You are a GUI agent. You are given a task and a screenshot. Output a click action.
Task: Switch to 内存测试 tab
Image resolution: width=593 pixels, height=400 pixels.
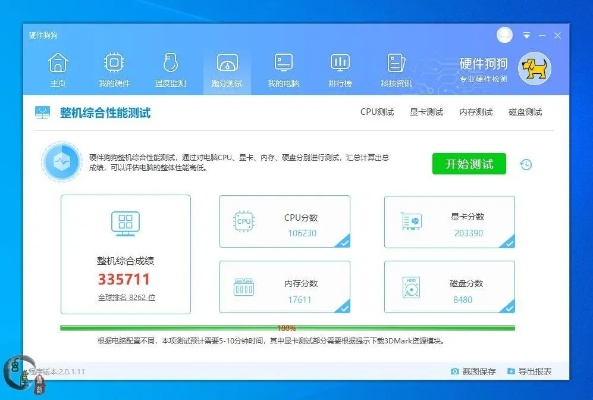(476, 112)
